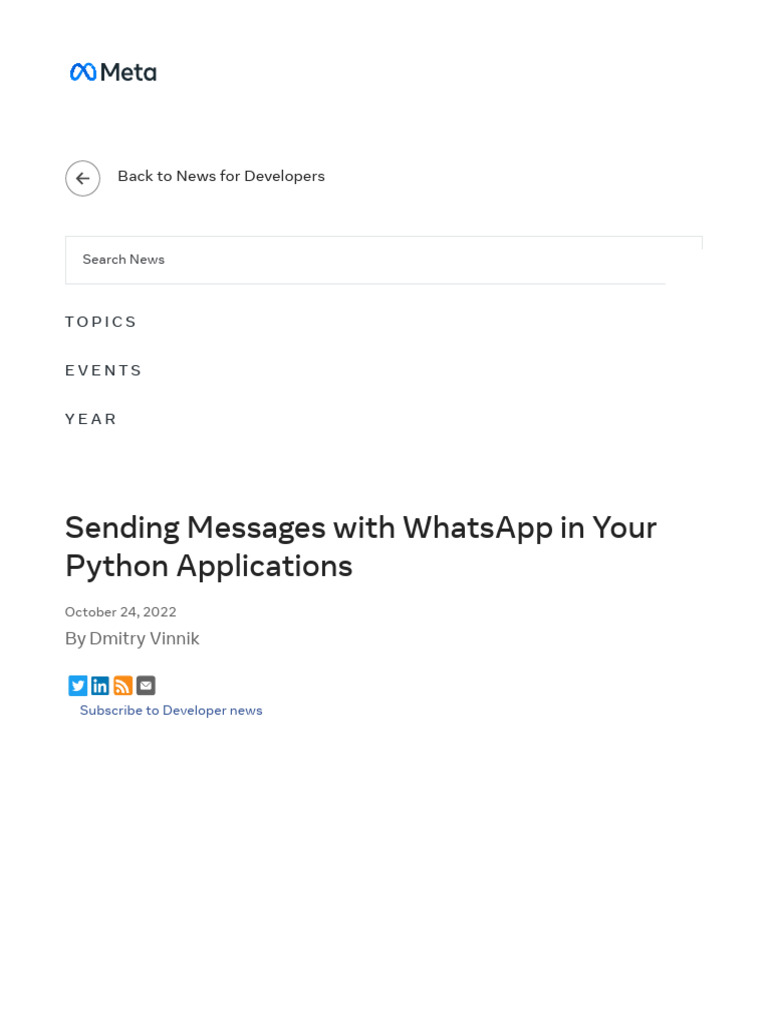Open the Subscribe to Developer news link

coord(171,710)
